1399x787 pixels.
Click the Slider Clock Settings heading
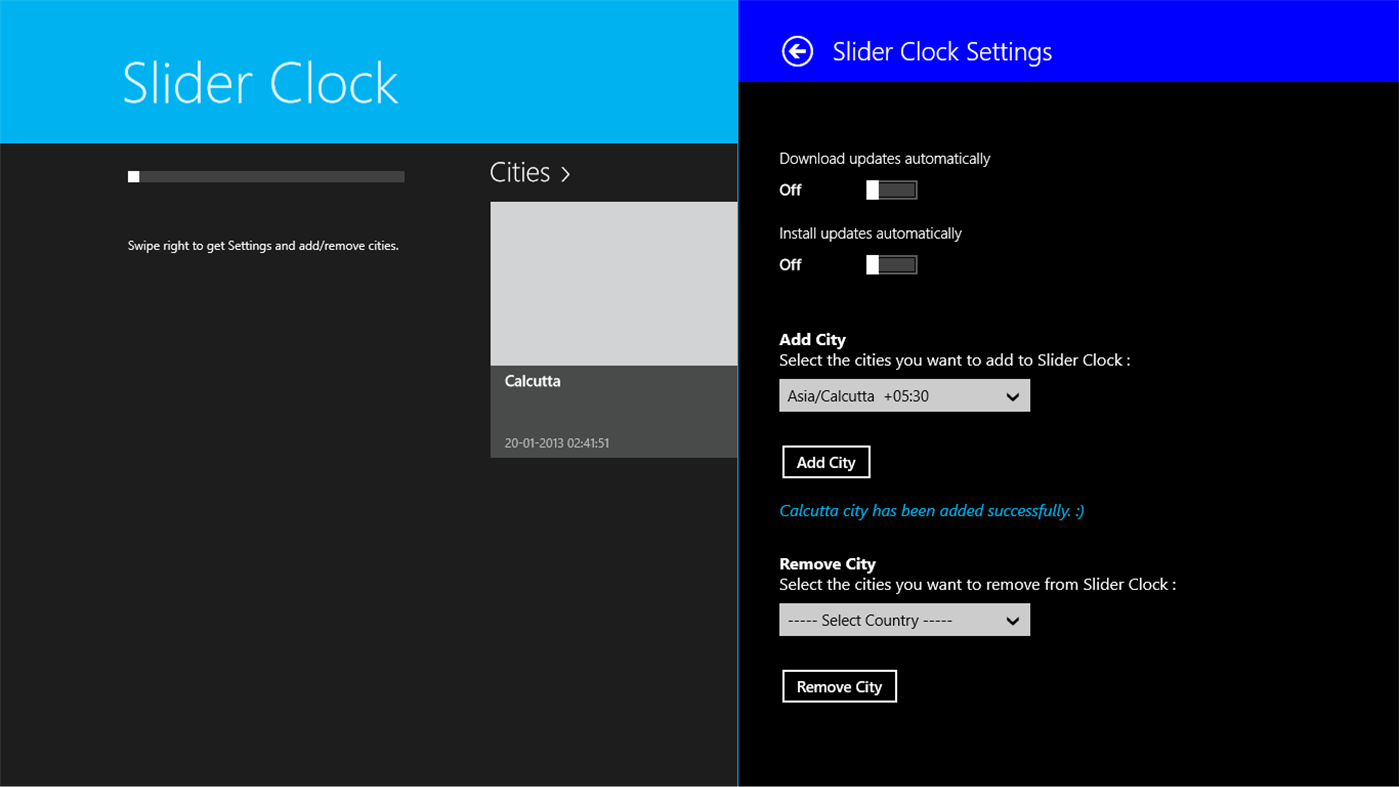pyautogui.click(x=941, y=51)
